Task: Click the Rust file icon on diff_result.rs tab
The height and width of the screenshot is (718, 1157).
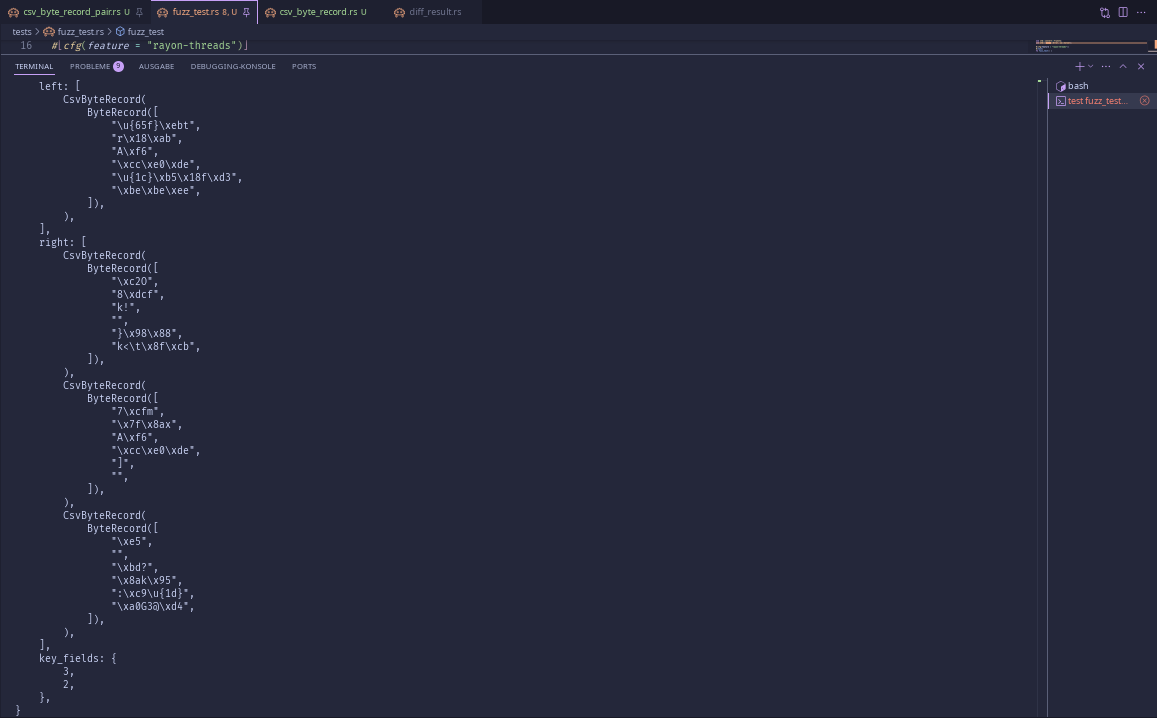Action: click(399, 13)
